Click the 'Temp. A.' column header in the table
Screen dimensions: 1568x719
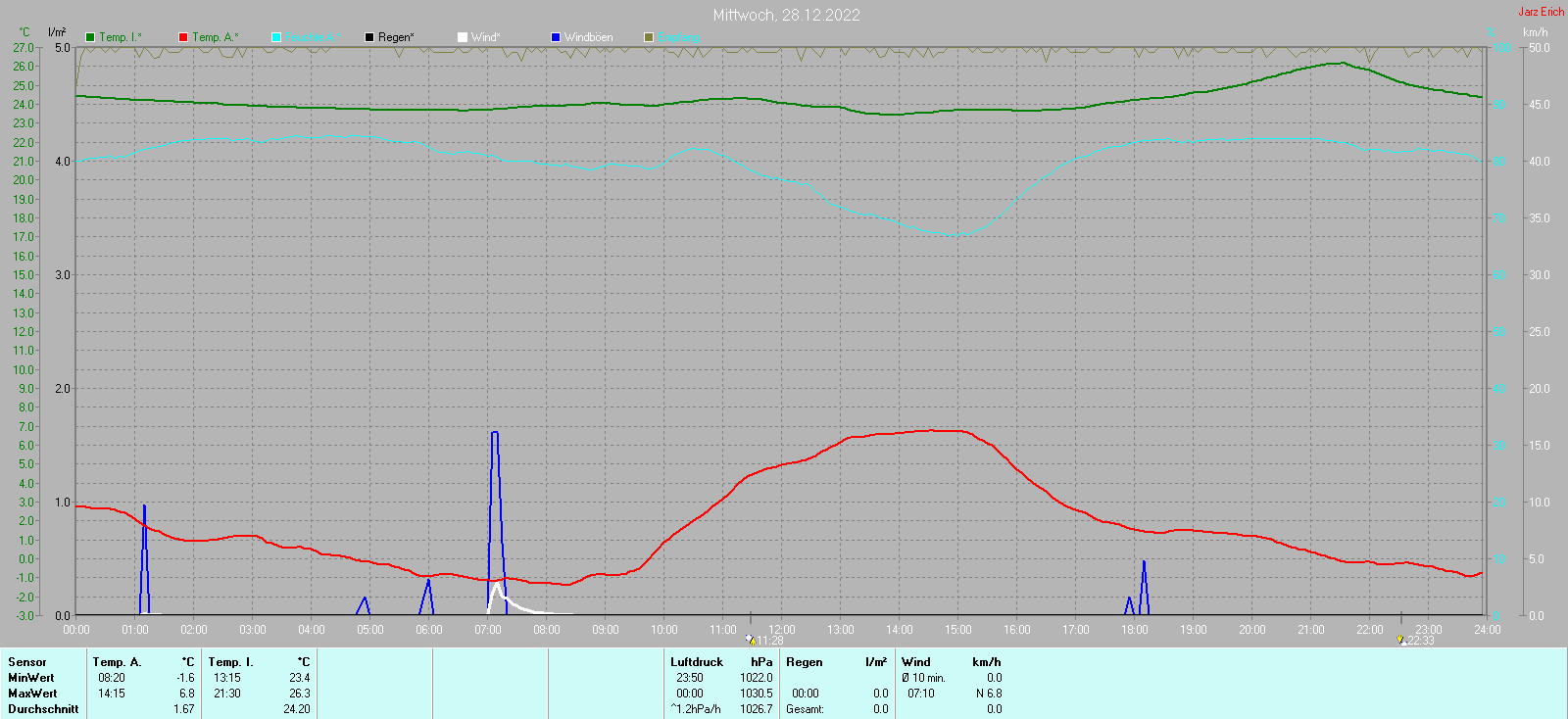coord(118,662)
